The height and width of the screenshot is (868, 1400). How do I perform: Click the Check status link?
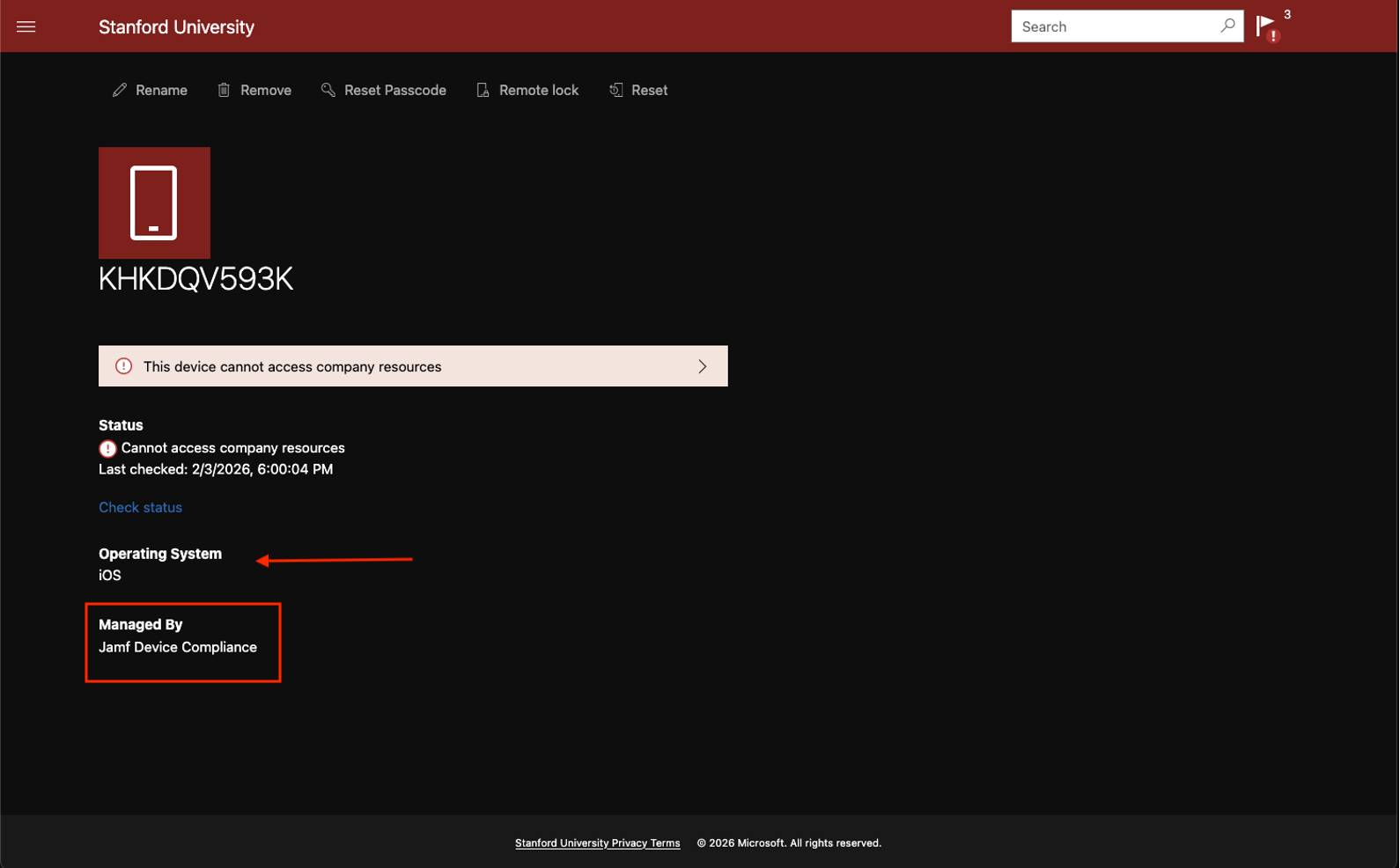tap(140, 507)
